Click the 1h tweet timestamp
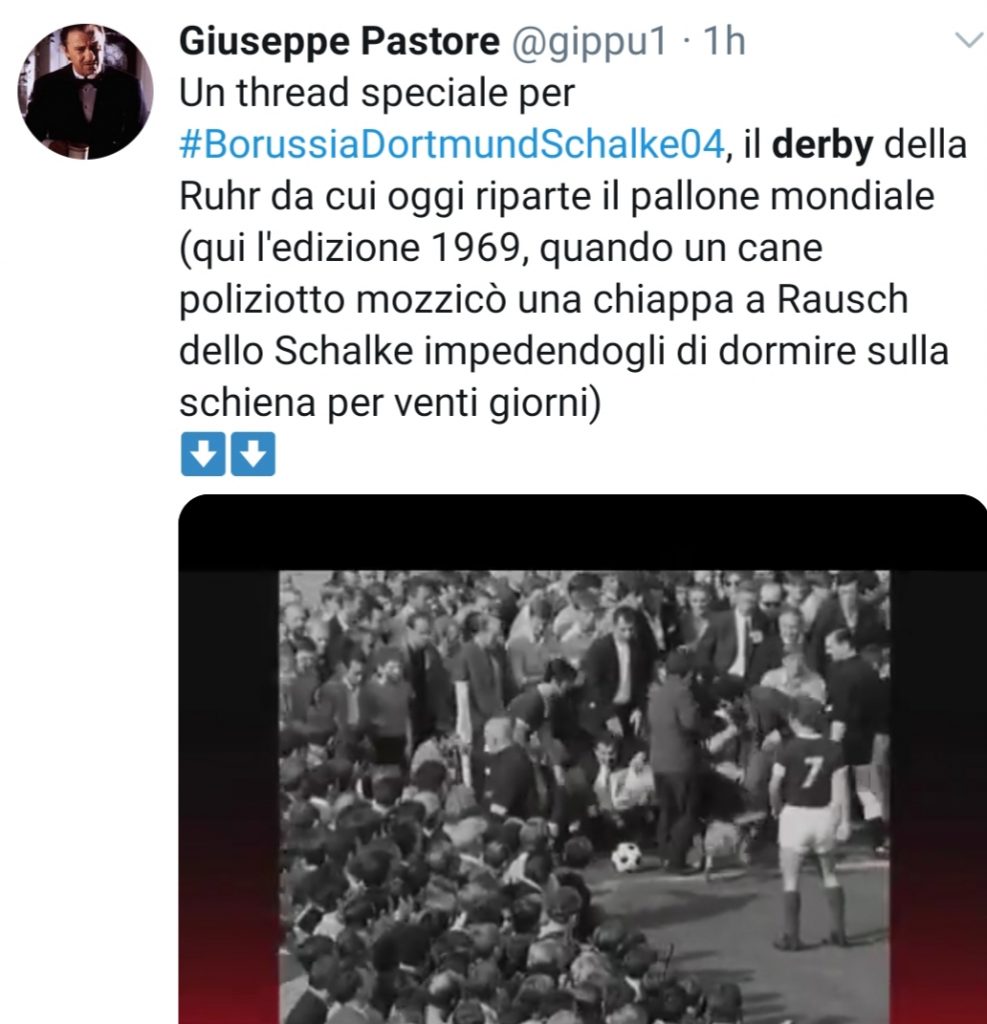 click(x=724, y=40)
